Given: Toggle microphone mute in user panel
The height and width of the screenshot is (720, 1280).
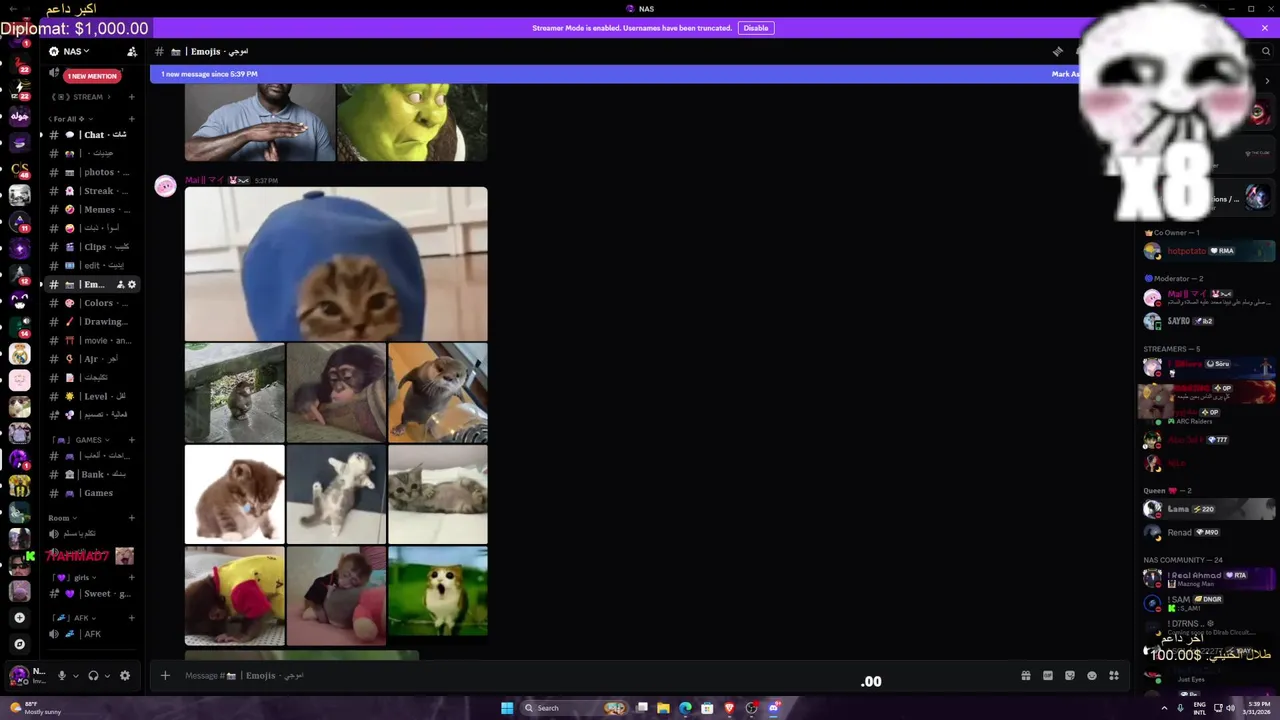Looking at the screenshot, I should (62, 675).
